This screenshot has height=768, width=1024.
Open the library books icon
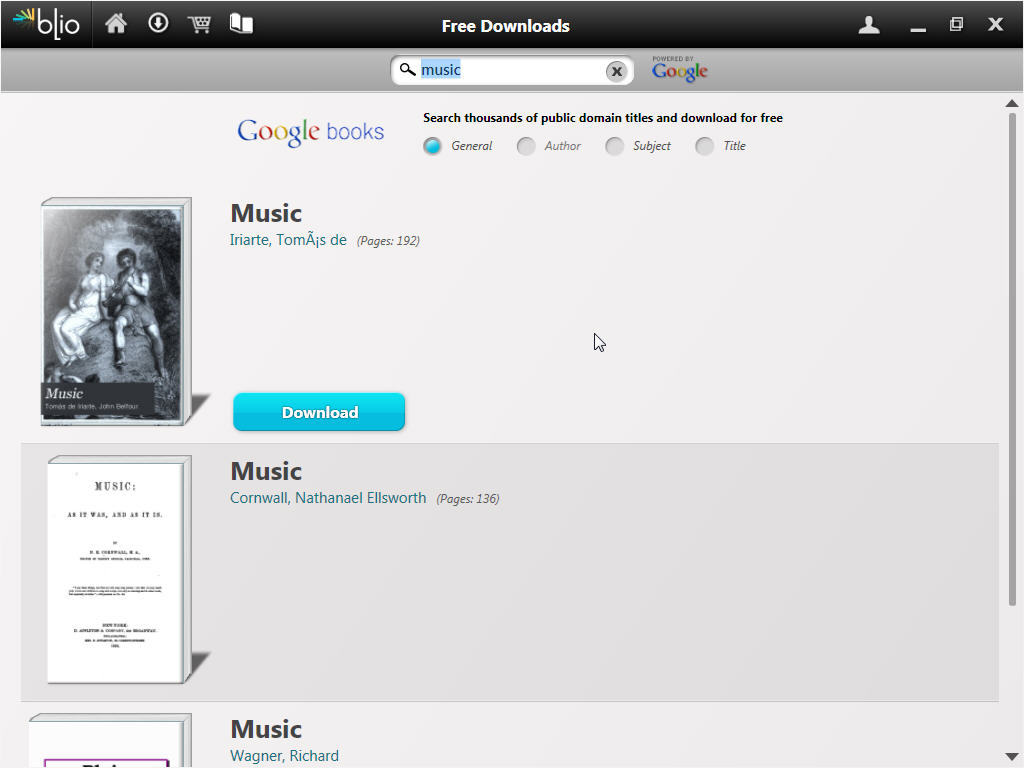[240, 22]
